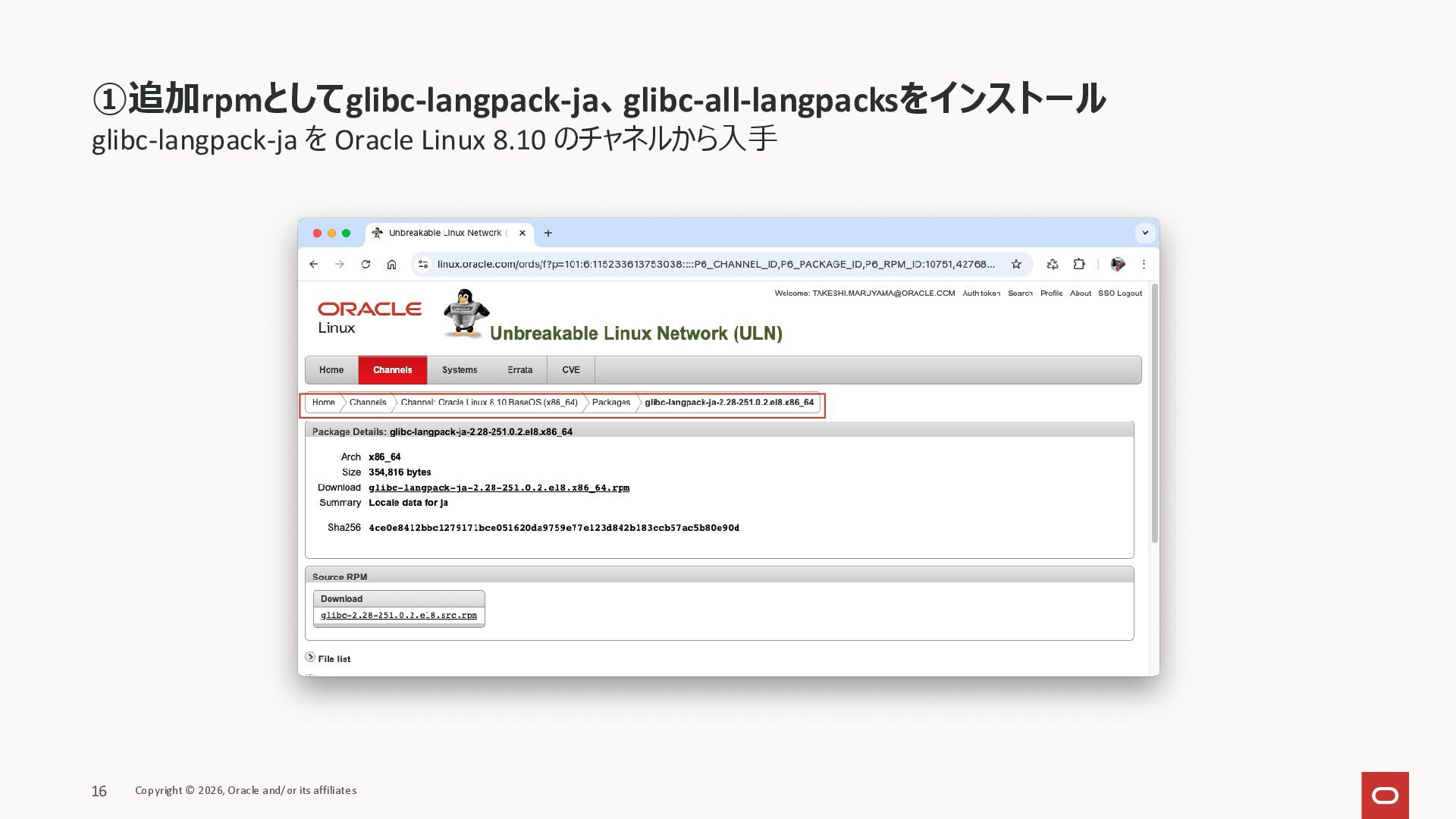This screenshot has height=819, width=1456.
Task: Click the URL address field
Action: coord(714,264)
